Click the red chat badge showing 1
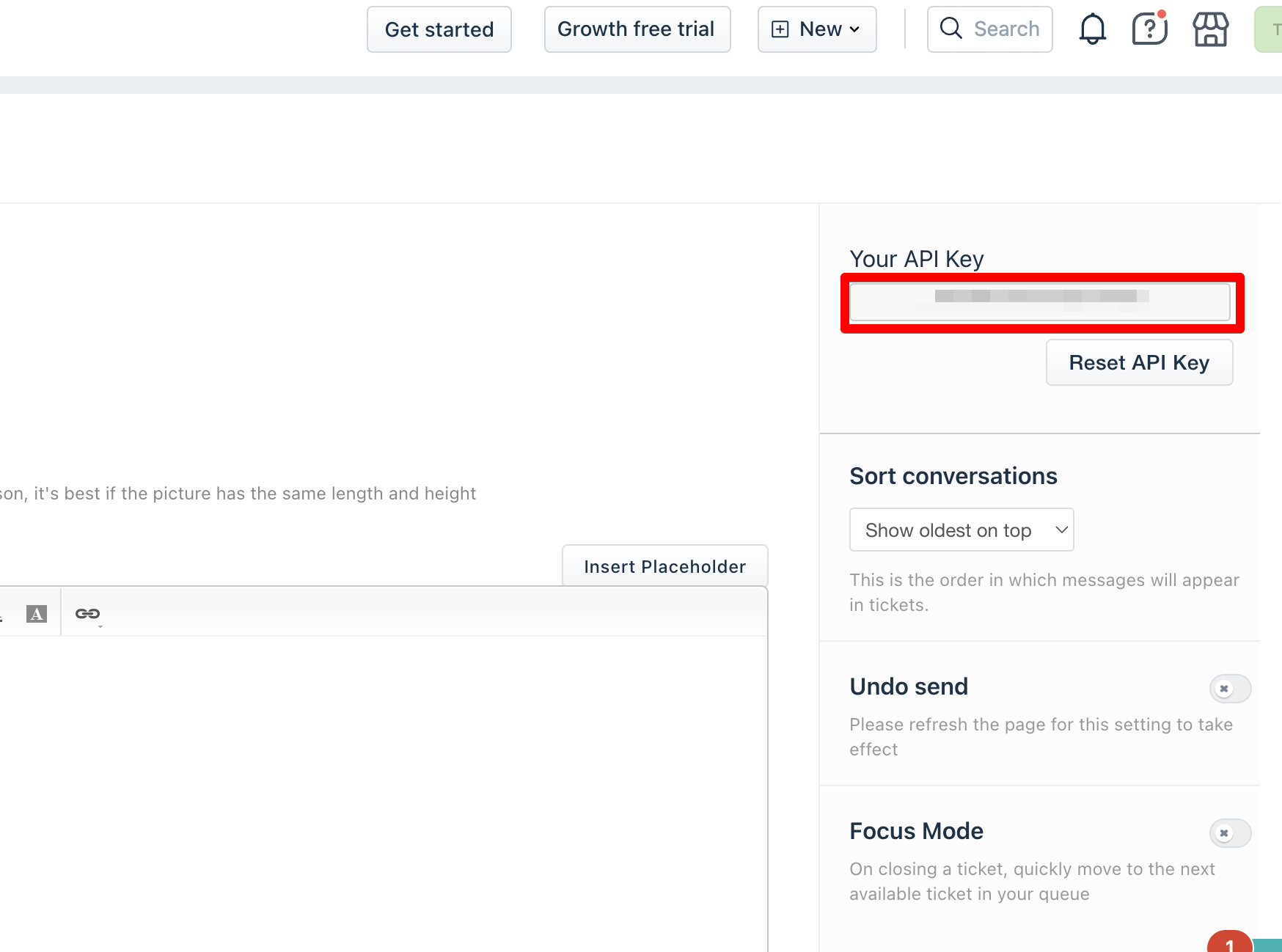The image size is (1282, 952). click(1229, 943)
